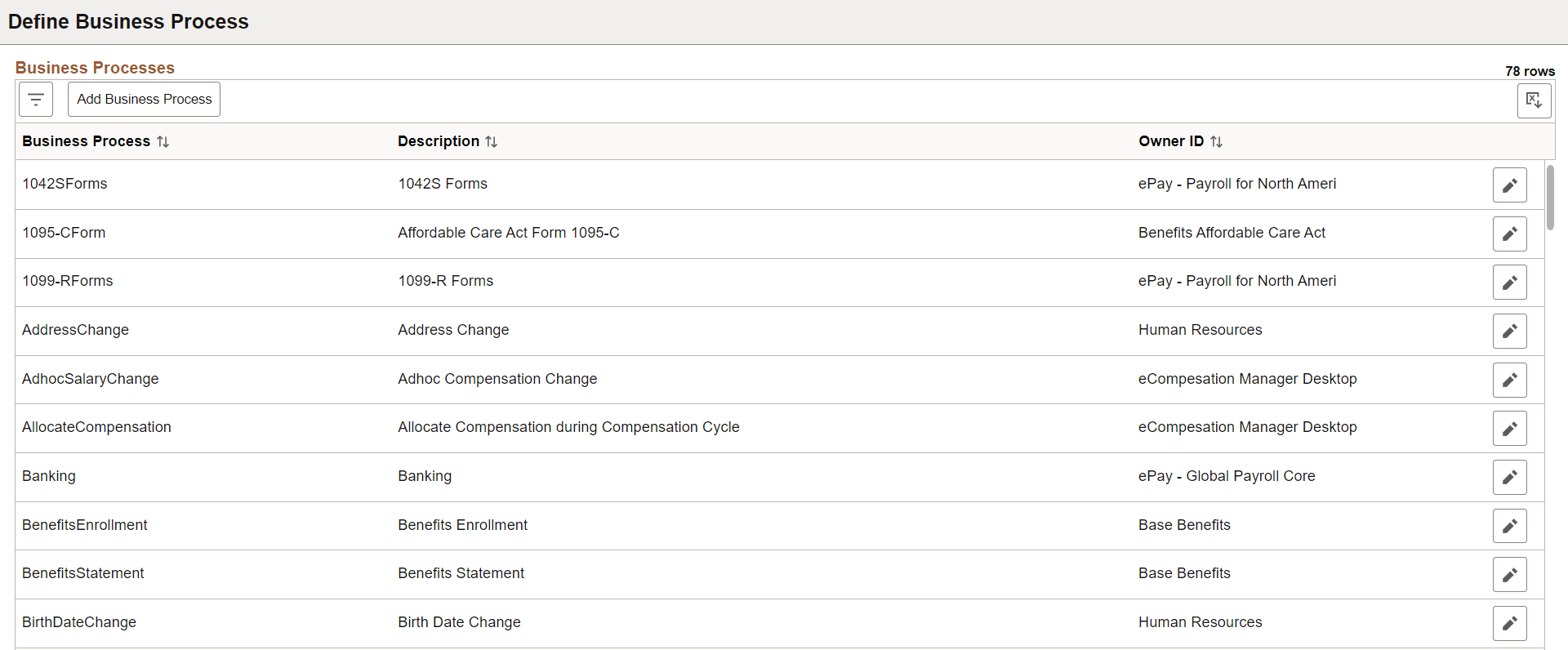Click 'Base Benefits' owner in BenefitsEnrollment row
This screenshot has height=650, width=1568.
[1184, 525]
